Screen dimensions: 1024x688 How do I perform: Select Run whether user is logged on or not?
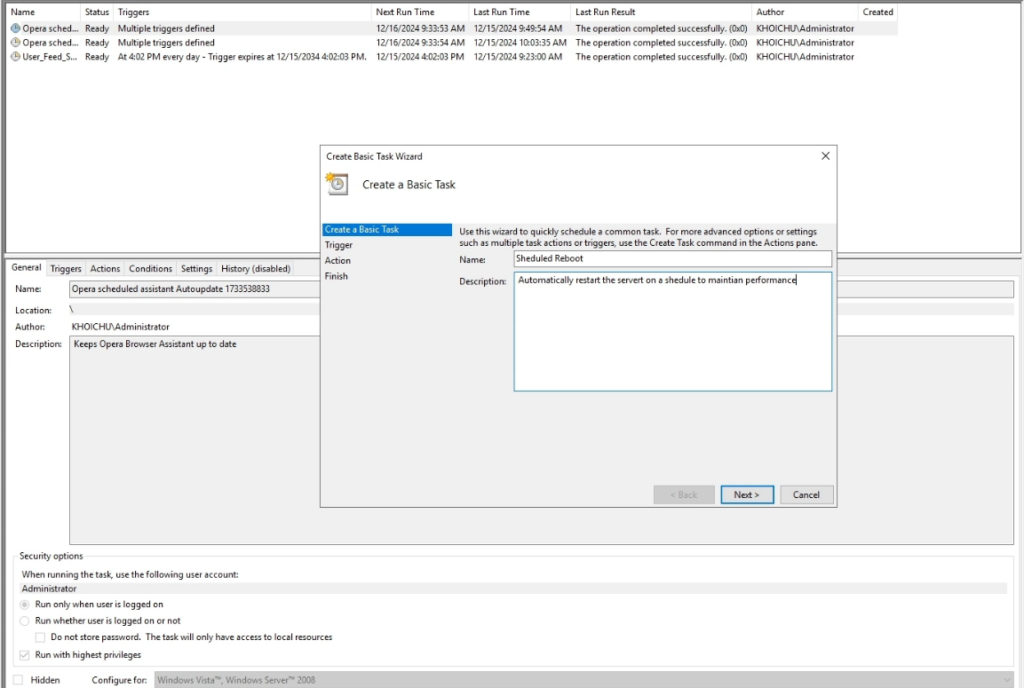(x=25, y=621)
